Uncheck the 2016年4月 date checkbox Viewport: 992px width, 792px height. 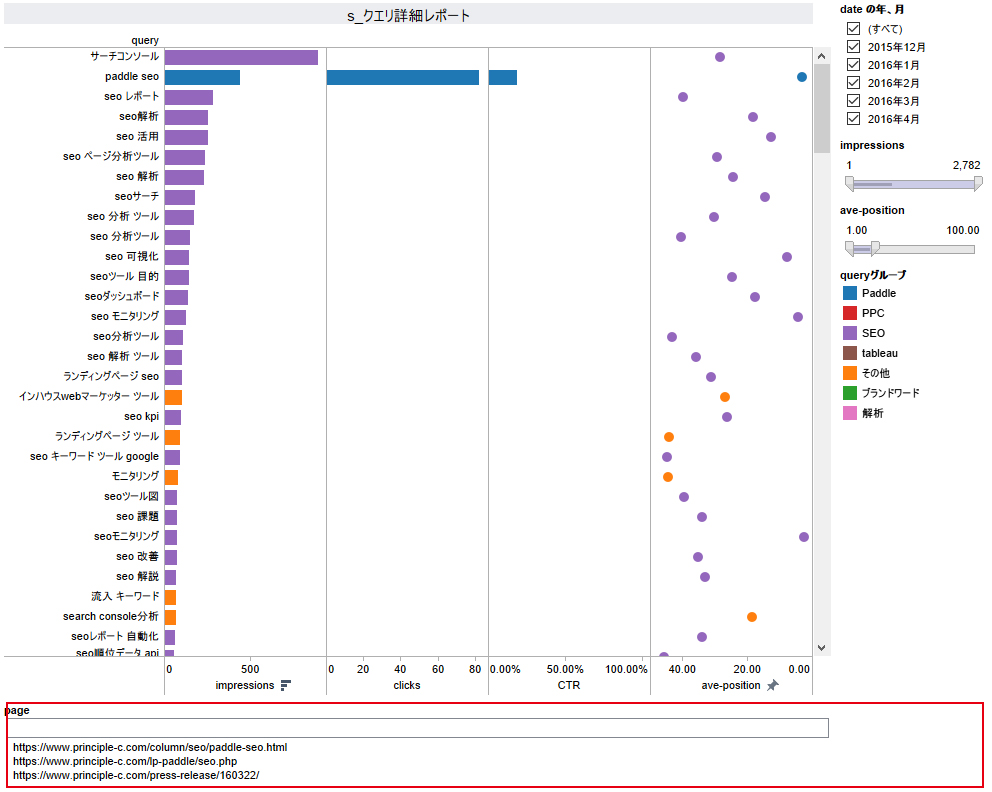(x=853, y=119)
